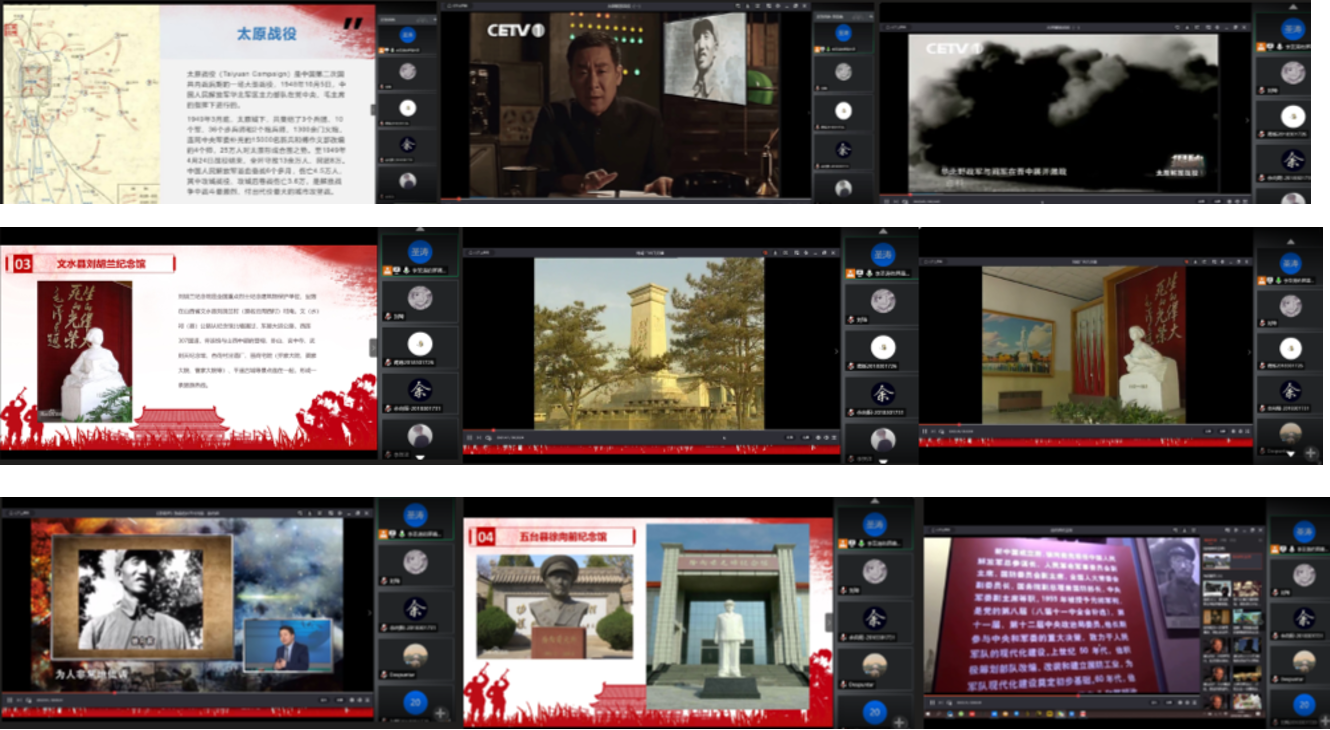Click the plus button beside the 五台县徐向前纪念馆 slide
The height and width of the screenshot is (730, 1330).
click(899, 721)
